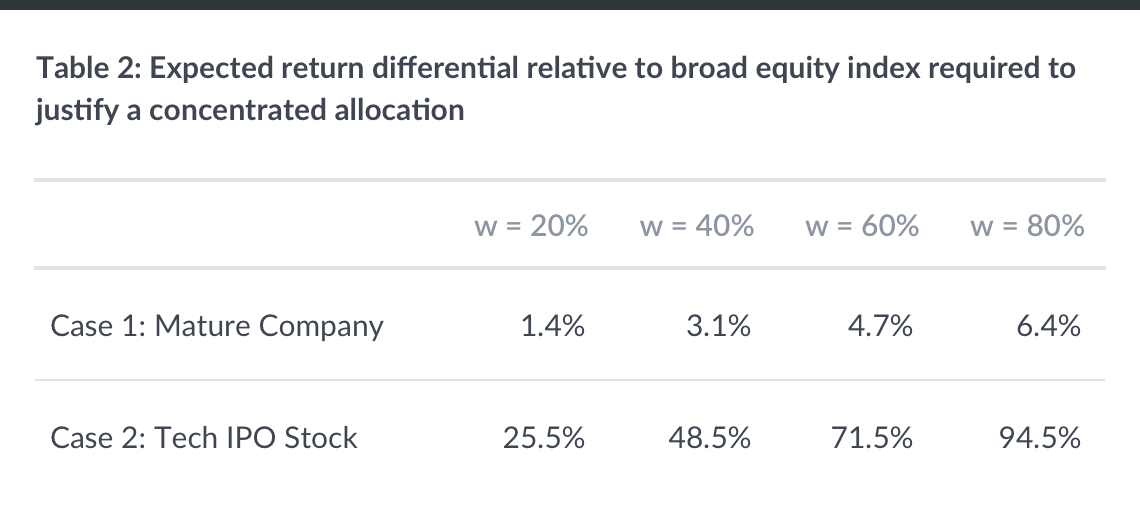Select the 6.4% cell in Case 1 row

[1049, 325]
